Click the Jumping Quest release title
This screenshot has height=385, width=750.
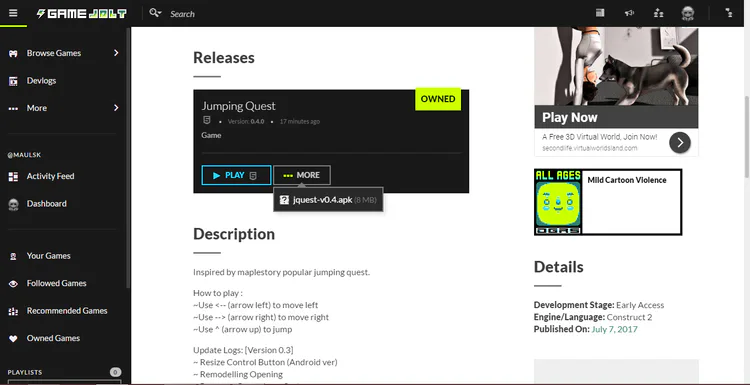pyautogui.click(x=238, y=106)
